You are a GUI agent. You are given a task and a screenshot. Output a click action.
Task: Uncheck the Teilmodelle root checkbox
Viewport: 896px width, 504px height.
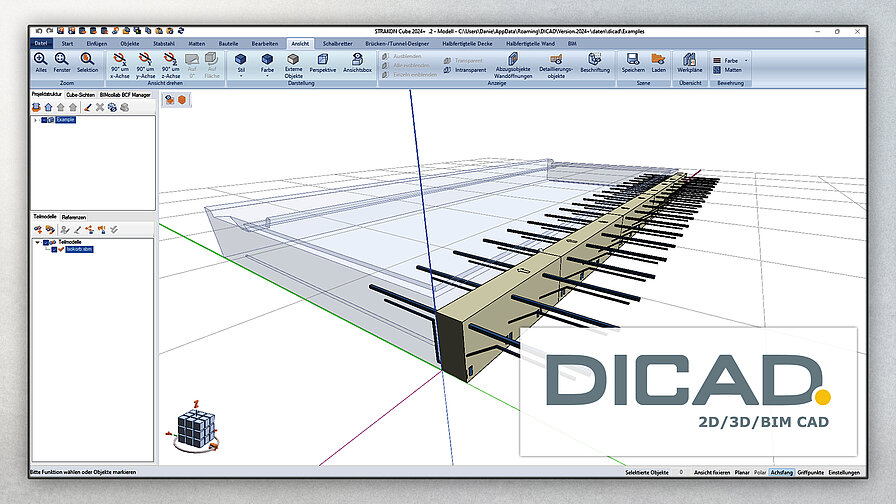point(46,242)
